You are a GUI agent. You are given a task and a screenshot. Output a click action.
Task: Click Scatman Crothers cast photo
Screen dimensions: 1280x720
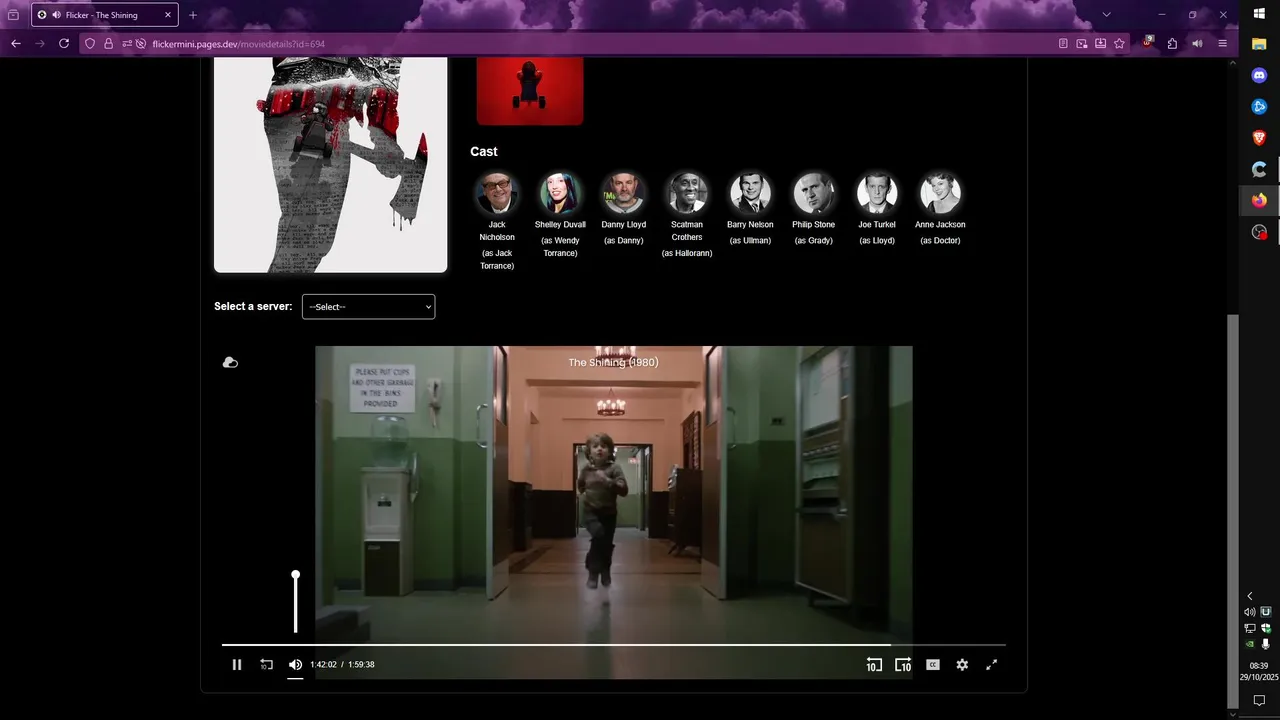[687, 193]
